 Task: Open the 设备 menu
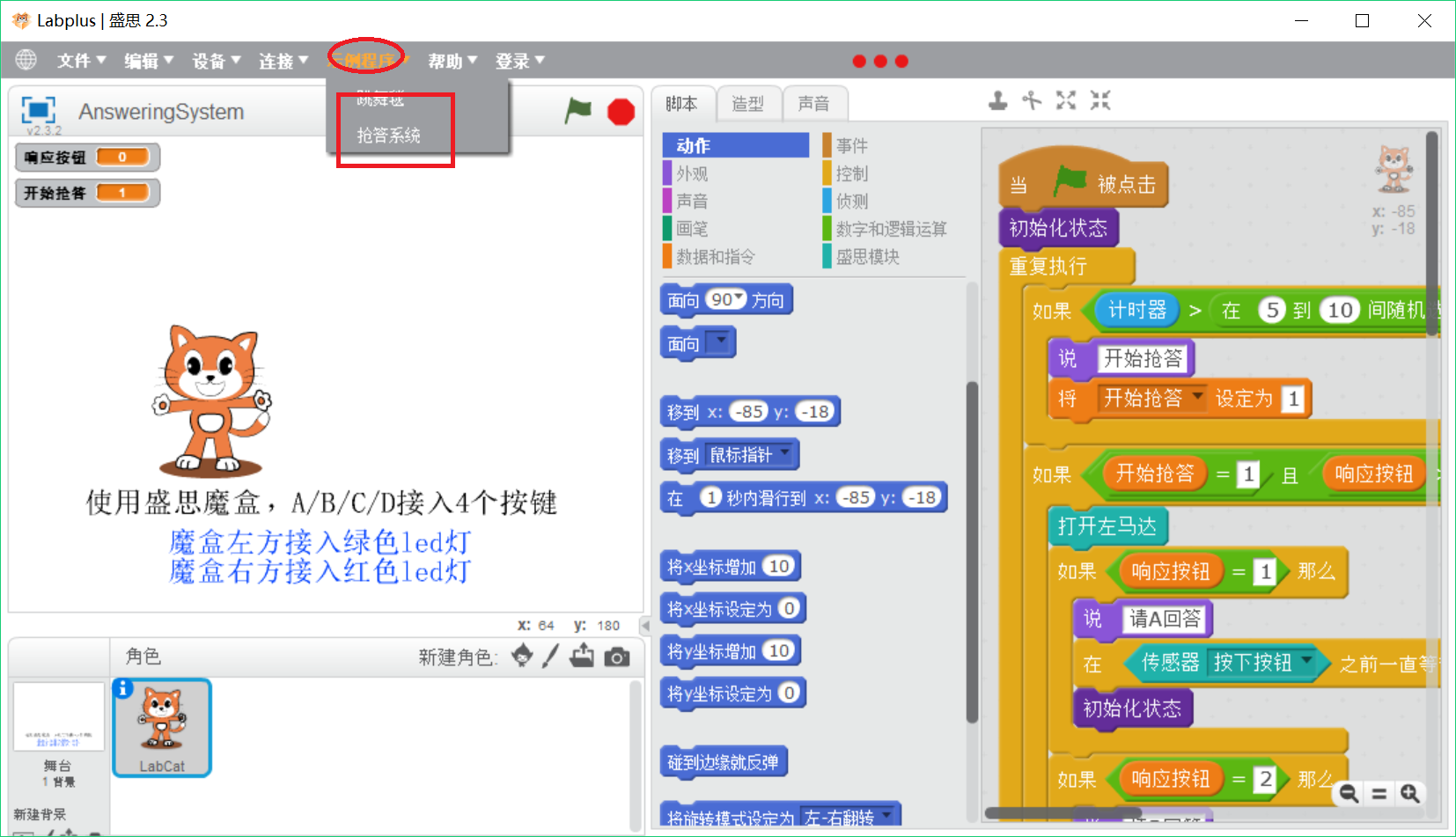(x=216, y=61)
